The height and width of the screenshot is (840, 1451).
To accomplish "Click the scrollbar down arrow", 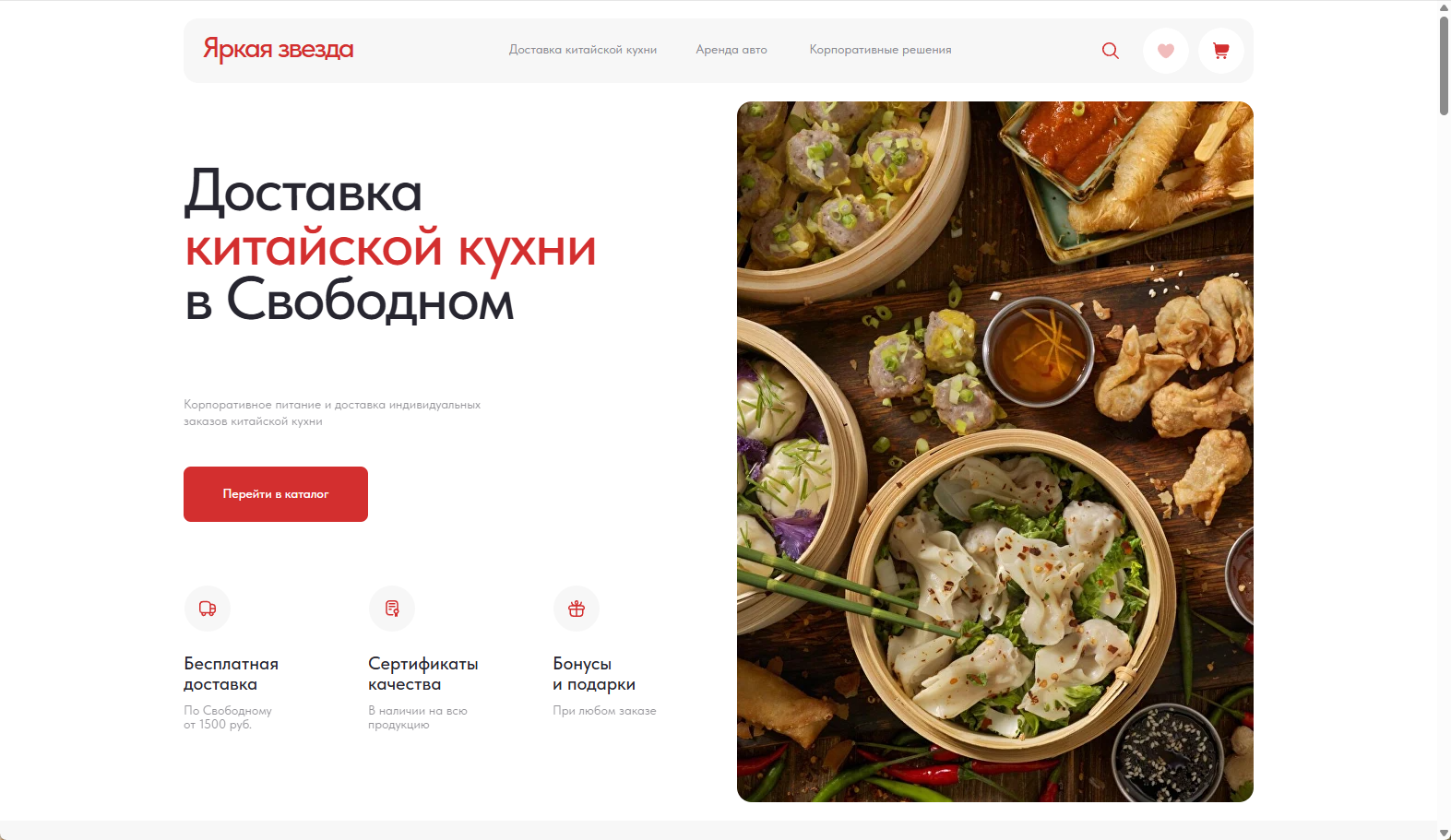I will [x=1445, y=833].
